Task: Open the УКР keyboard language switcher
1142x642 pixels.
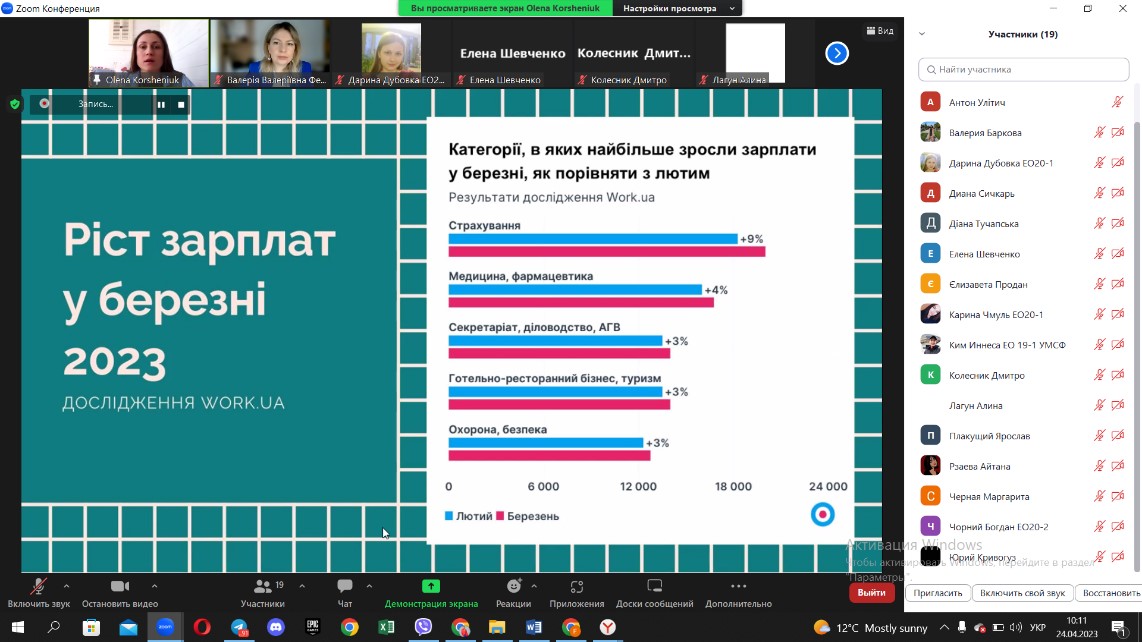Action: [x=1038, y=627]
